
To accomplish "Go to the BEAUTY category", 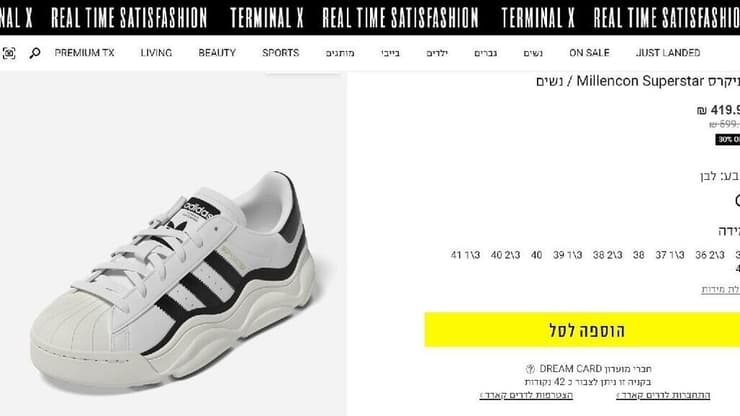I will coord(217,53).
